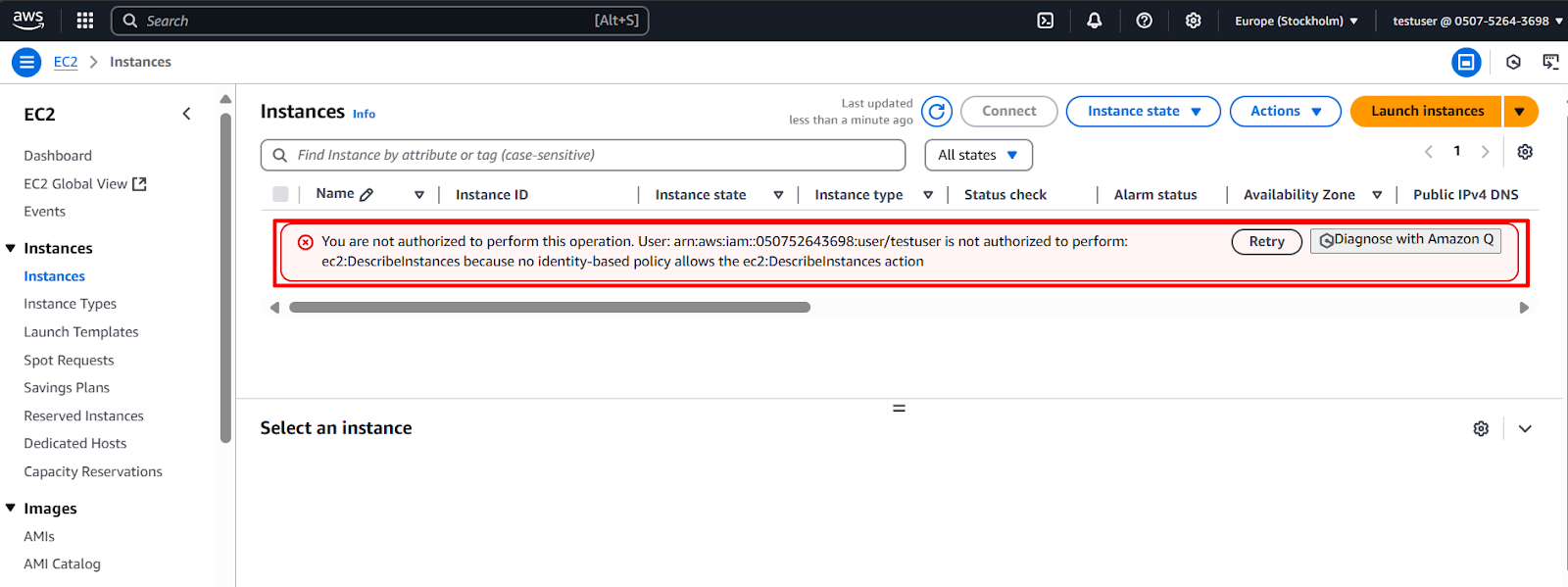Click the Instance ID column header

click(492, 195)
